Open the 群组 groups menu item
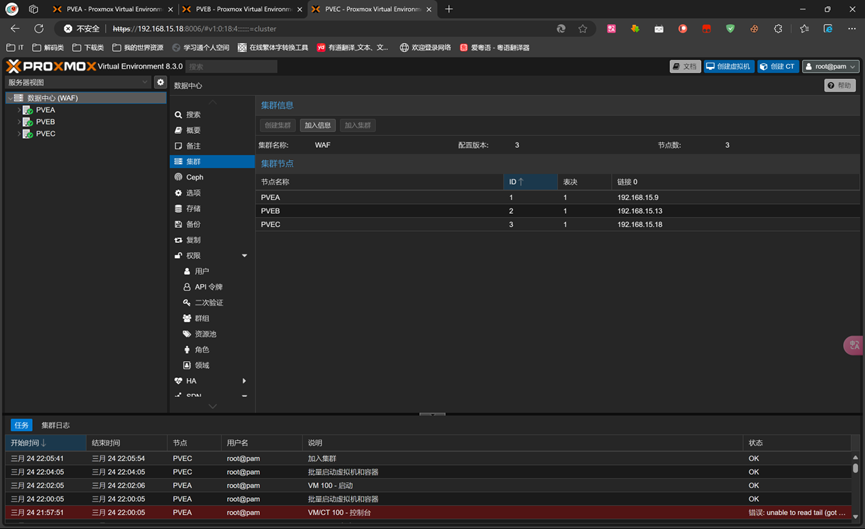This screenshot has width=865, height=529. pos(212,318)
